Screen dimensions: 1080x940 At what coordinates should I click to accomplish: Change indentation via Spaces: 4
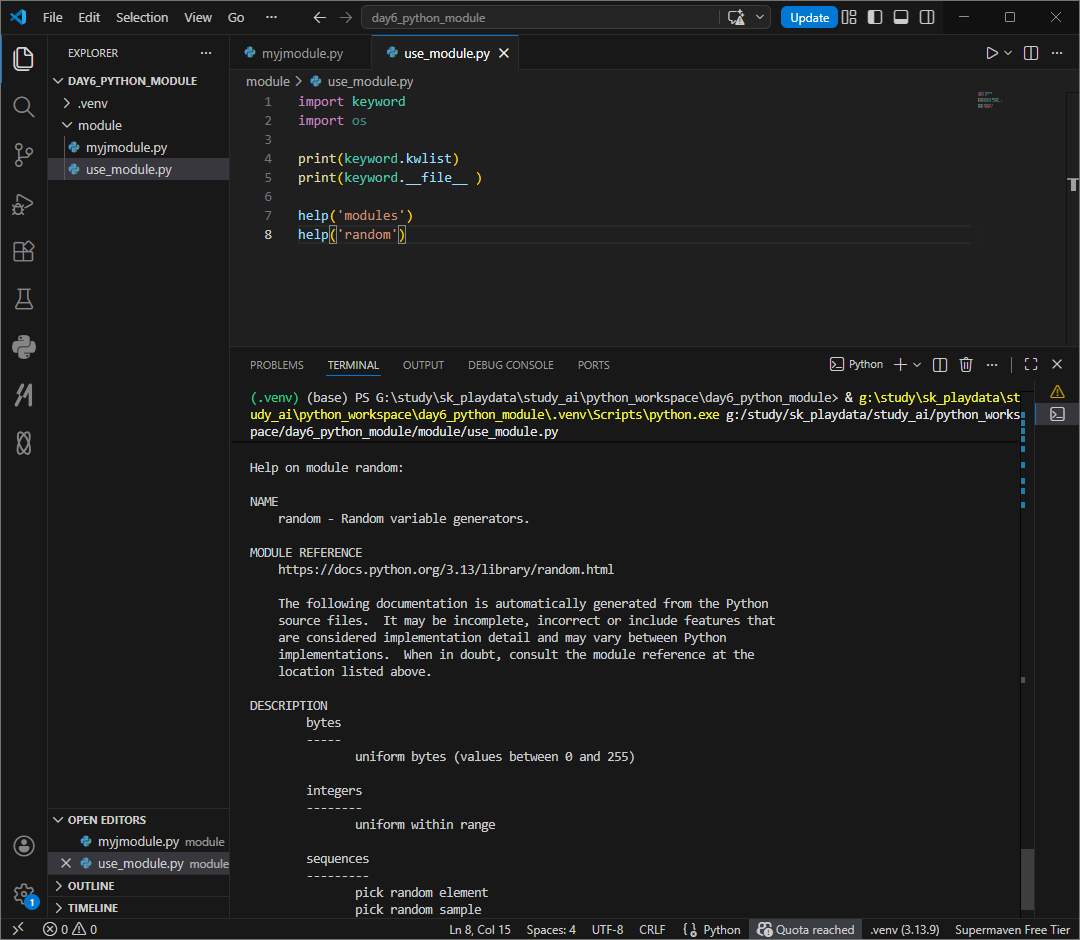pos(551,929)
